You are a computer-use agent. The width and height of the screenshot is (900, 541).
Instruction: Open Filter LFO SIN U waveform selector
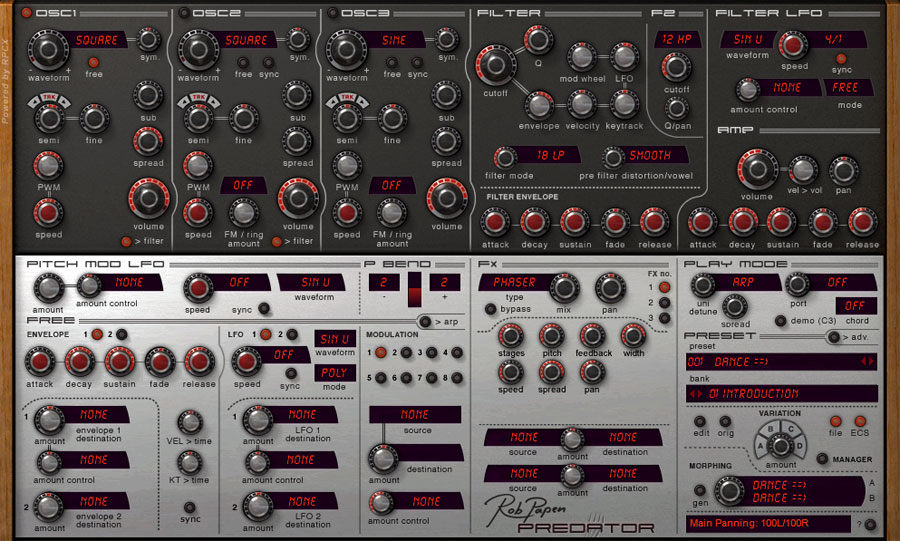tap(748, 39)
